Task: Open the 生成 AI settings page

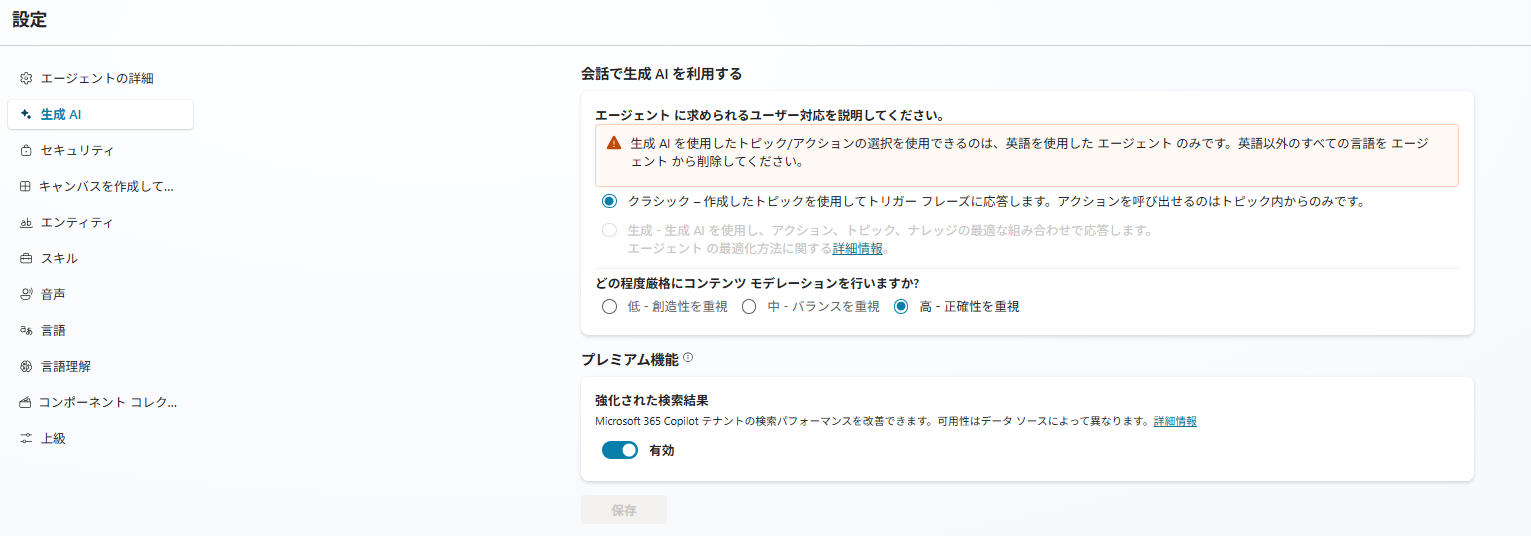Action: coord(100,114)
